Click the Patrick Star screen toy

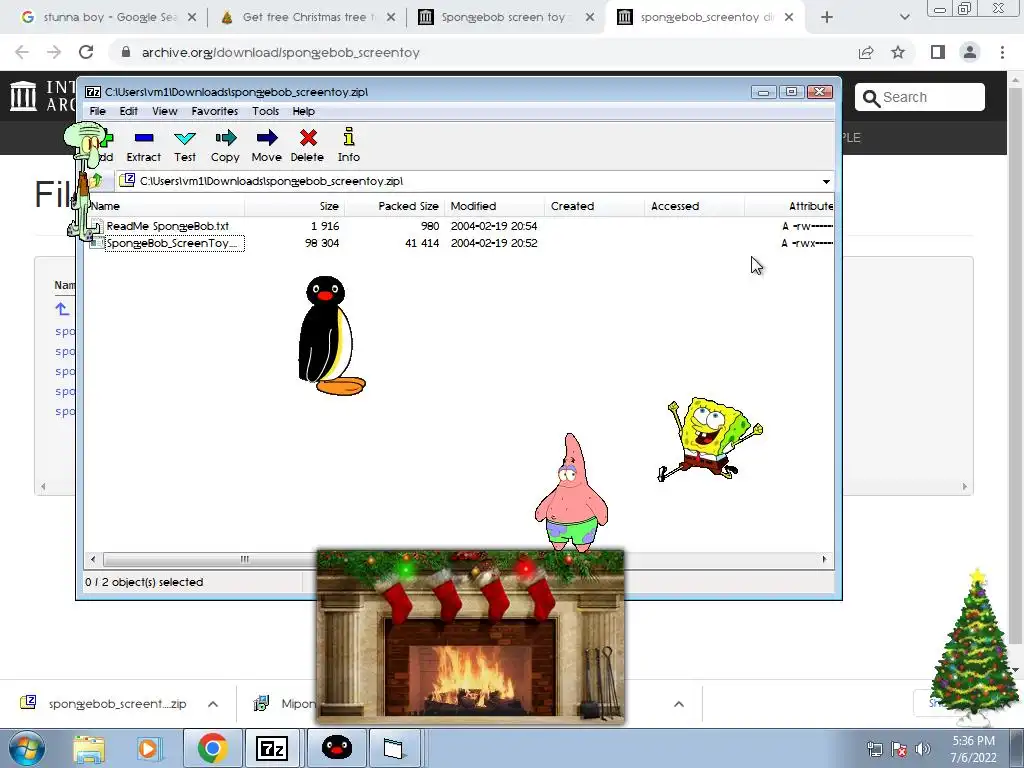pyautogui.click(x=571, y=493)
